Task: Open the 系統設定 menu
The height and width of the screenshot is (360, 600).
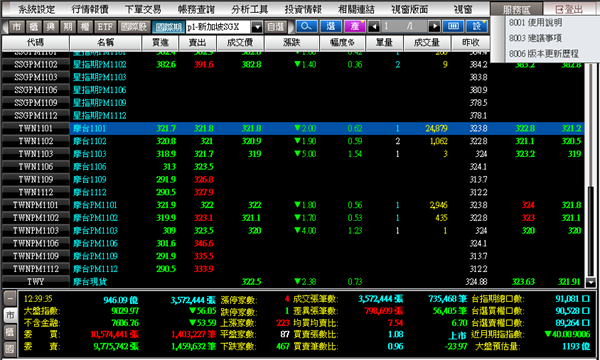Action: (x=37, y=9)
